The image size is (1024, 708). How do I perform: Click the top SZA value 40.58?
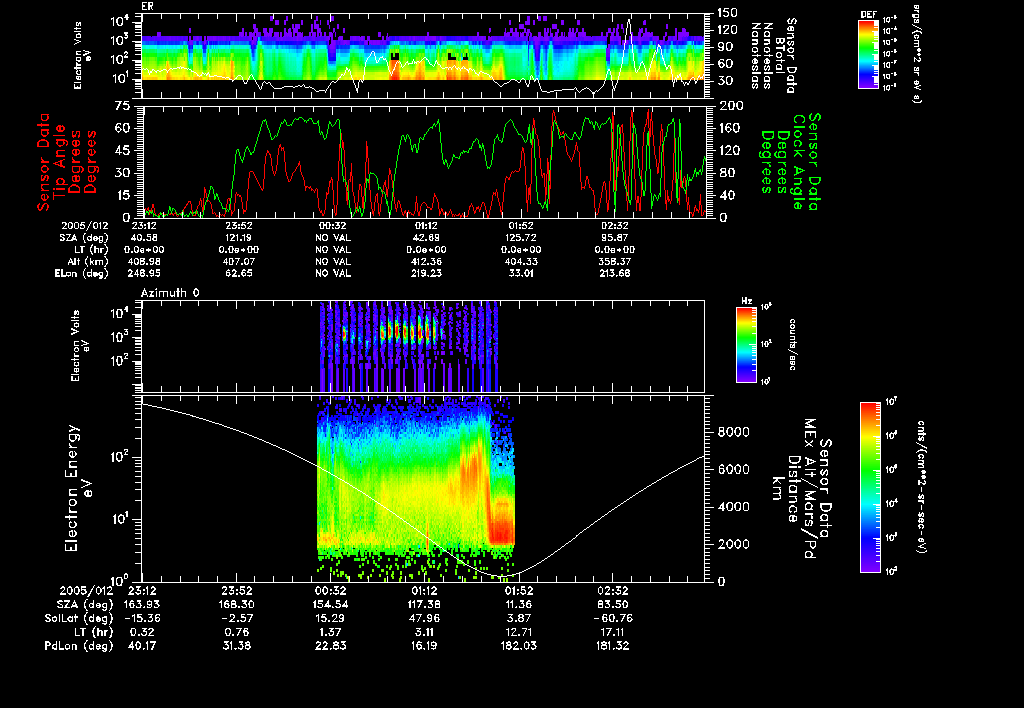[144, 238]
